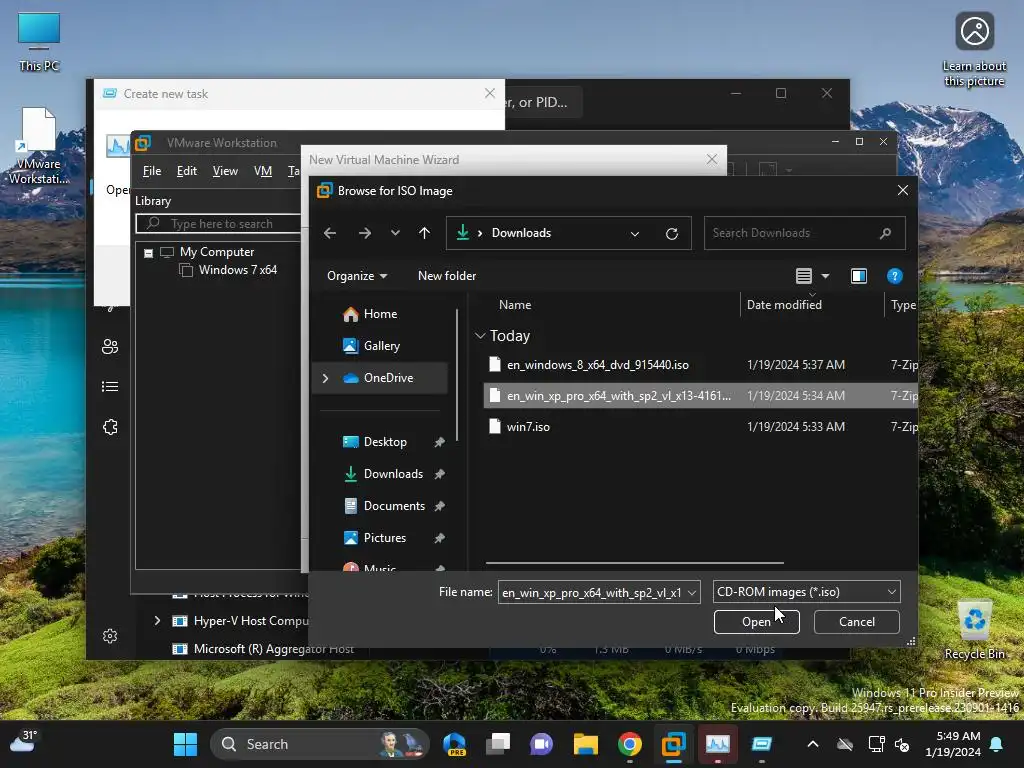Refresh the Downloads folder
Image resolution: width=1024 pixels, height=768 pixels.
[671, 233]
